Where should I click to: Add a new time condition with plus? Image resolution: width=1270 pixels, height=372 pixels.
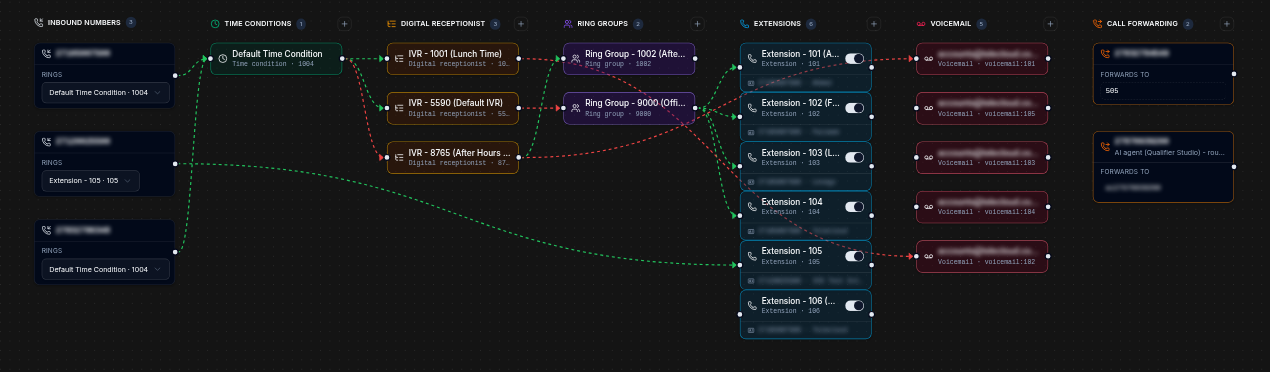344,23
